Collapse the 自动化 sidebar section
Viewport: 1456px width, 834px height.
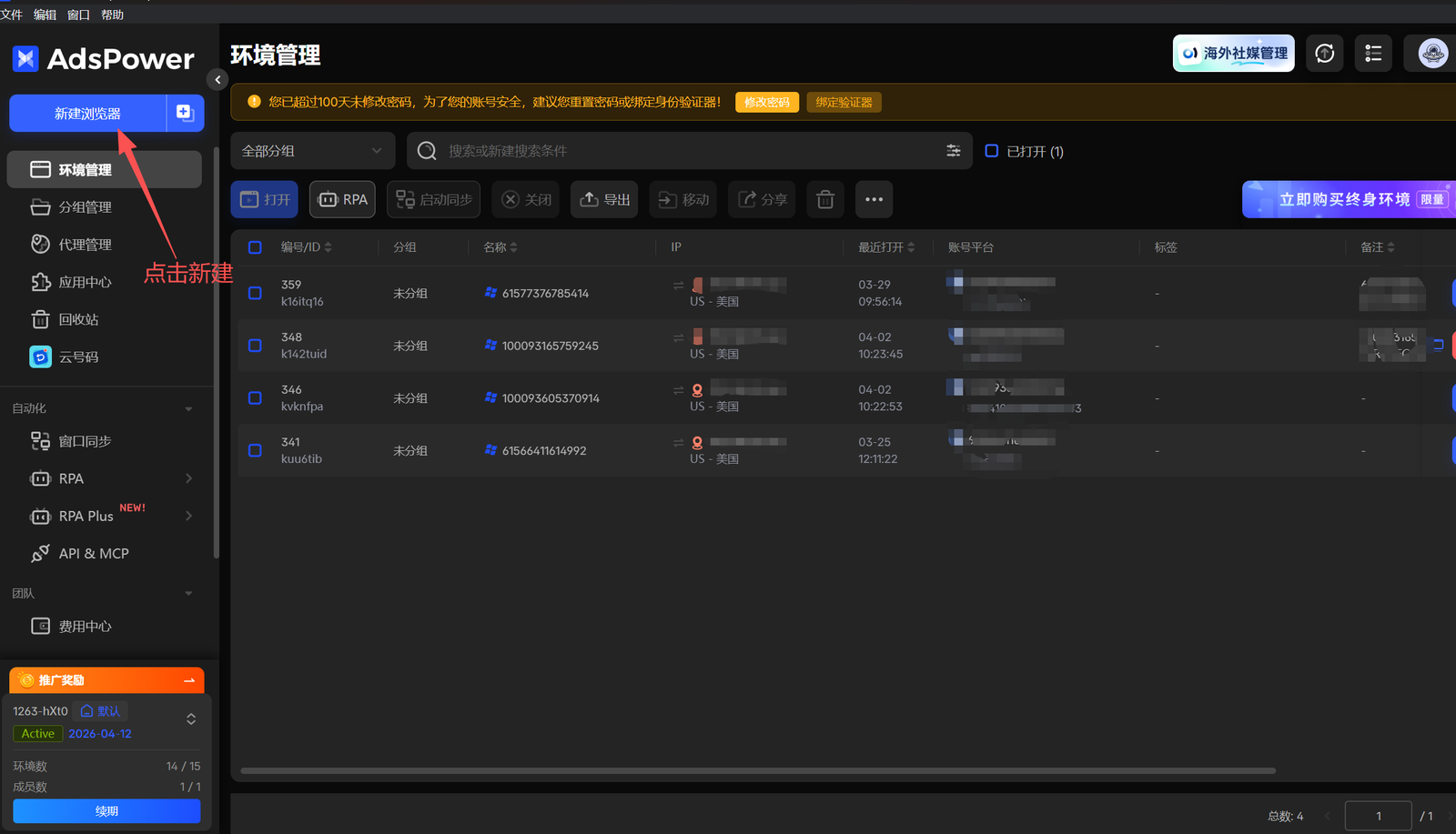click(x=188, y=409)
